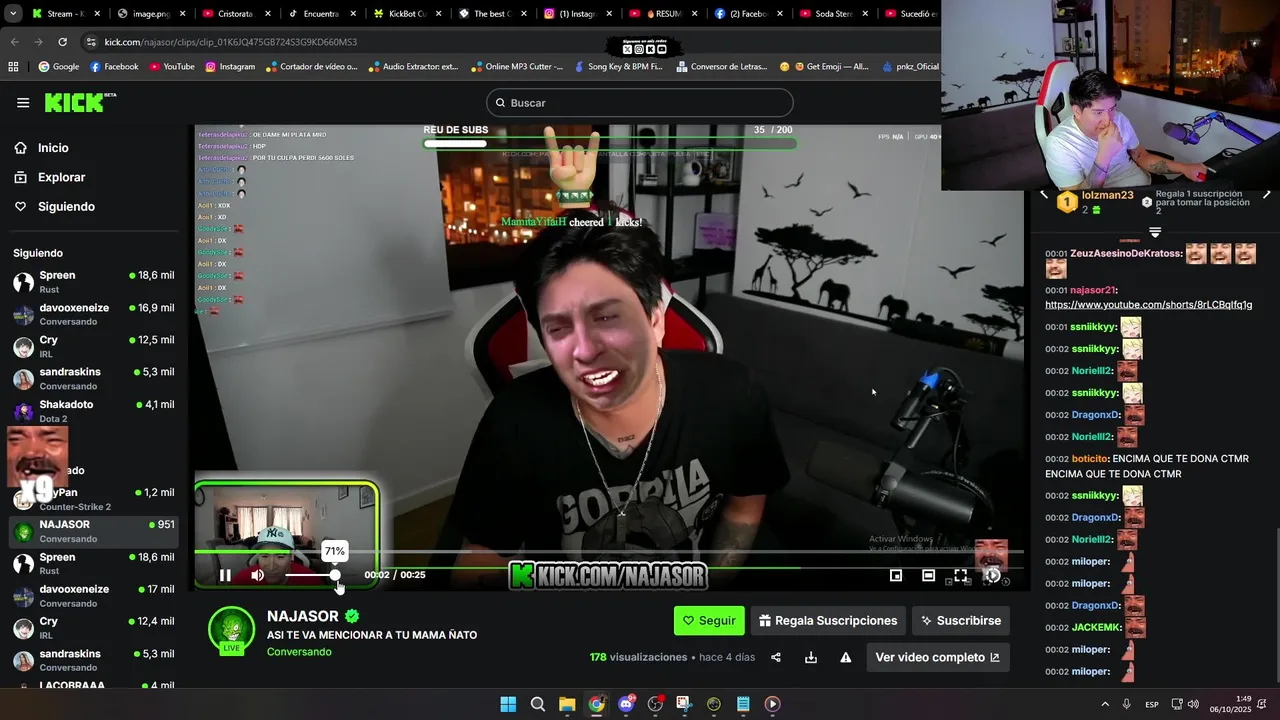Open Chrome tab search dropdown
The width and height of the screenshot is (1280, 720).
[14, 14]
